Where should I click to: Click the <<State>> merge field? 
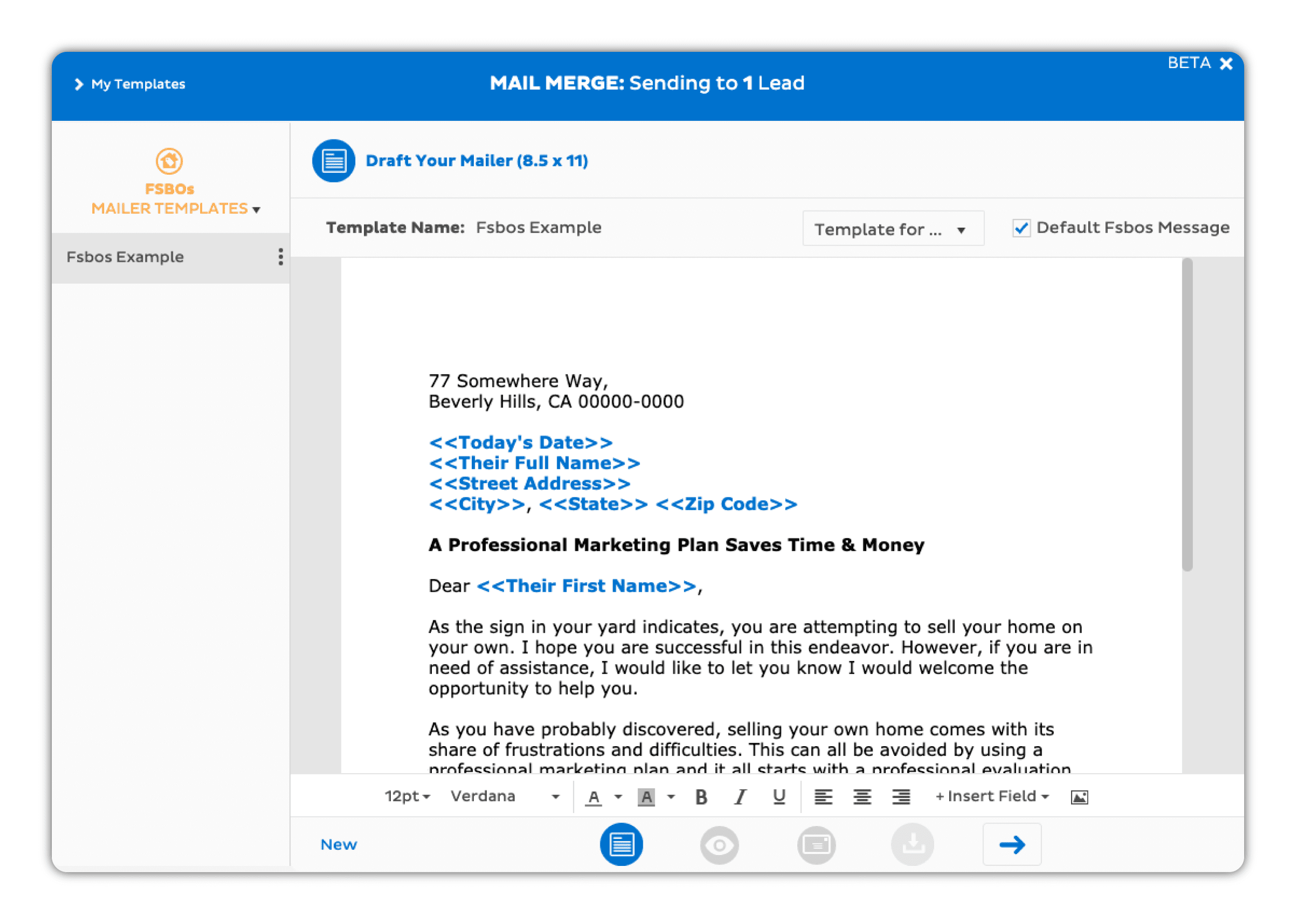click(593, 504)
